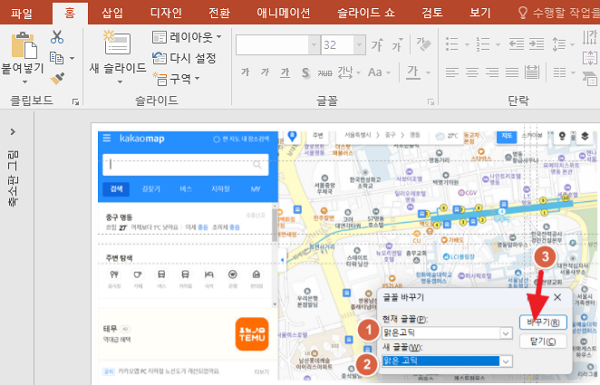This screenshot has height=385, width=600.
Task: Open the 글꼴 group dialog launcher
Action: (431, 101)
